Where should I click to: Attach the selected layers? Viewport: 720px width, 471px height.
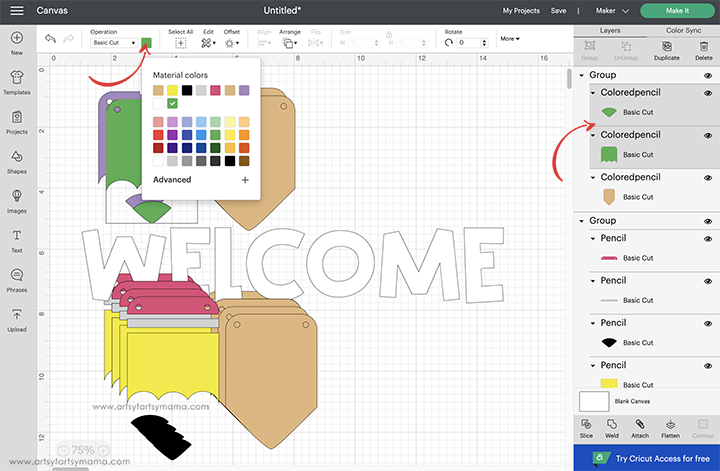click(x=640, y=428)
